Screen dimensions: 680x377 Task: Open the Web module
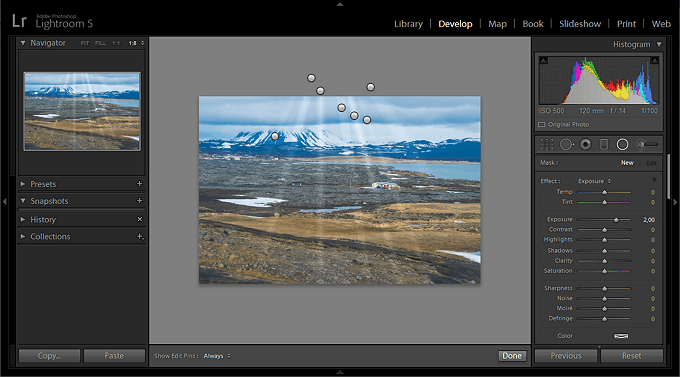(661, 24)
